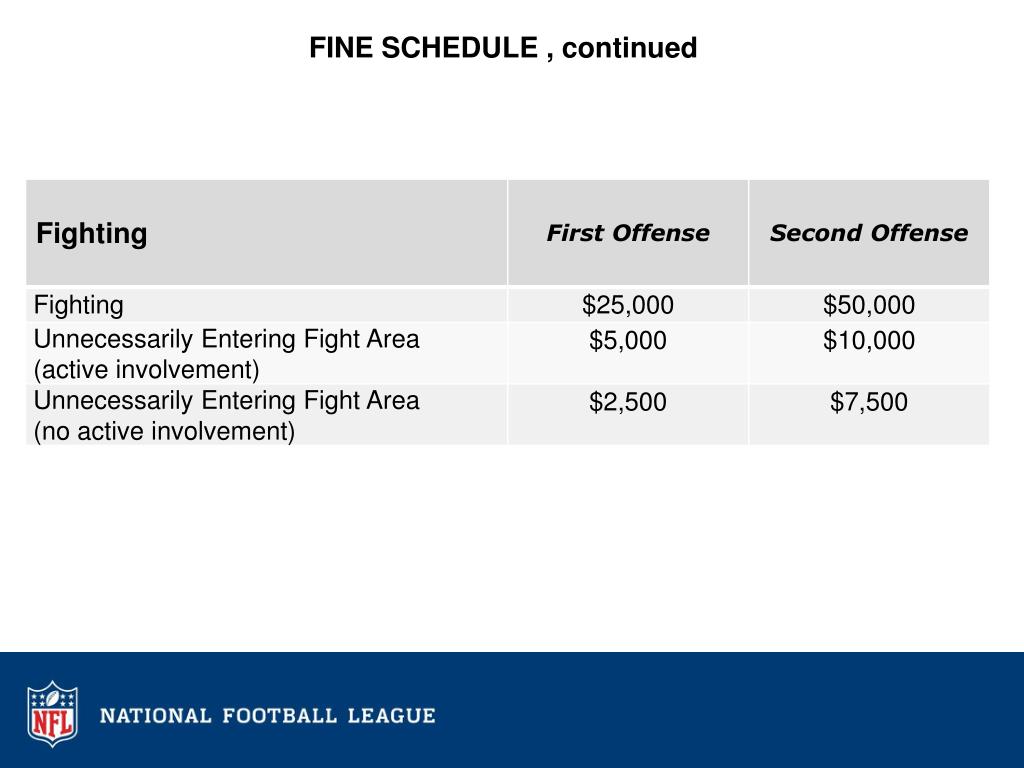
Task: Select the slide title 'FINE SCHEDULE, continued'
Action: coord(503,48)
